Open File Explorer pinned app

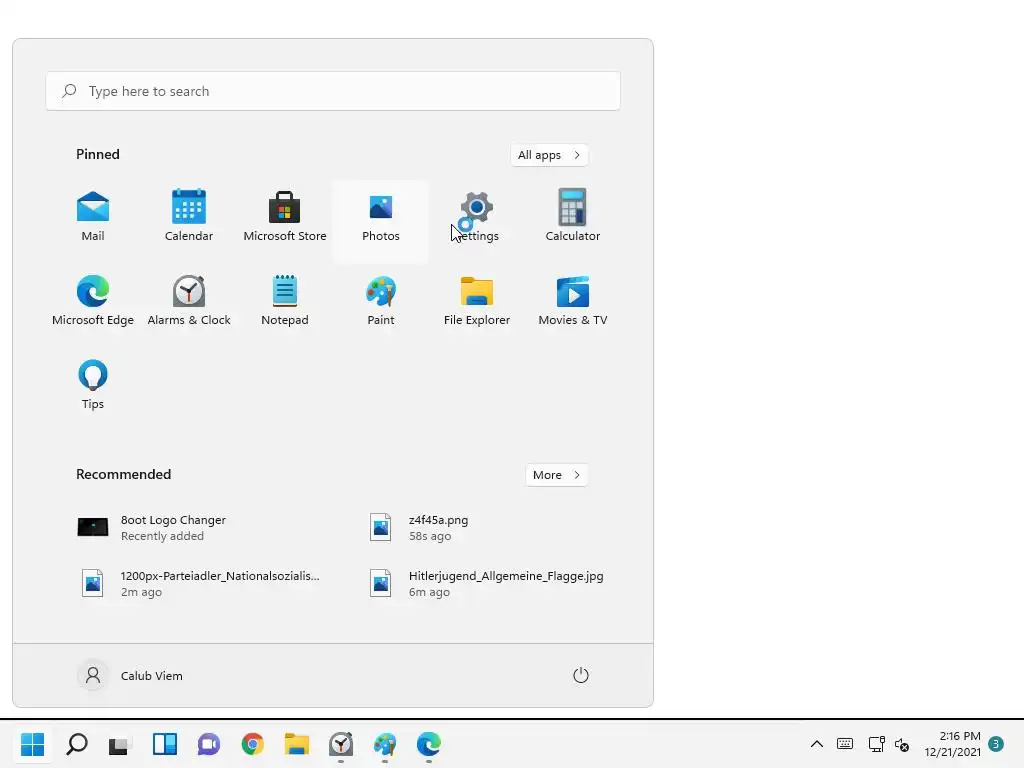point(477,302)
